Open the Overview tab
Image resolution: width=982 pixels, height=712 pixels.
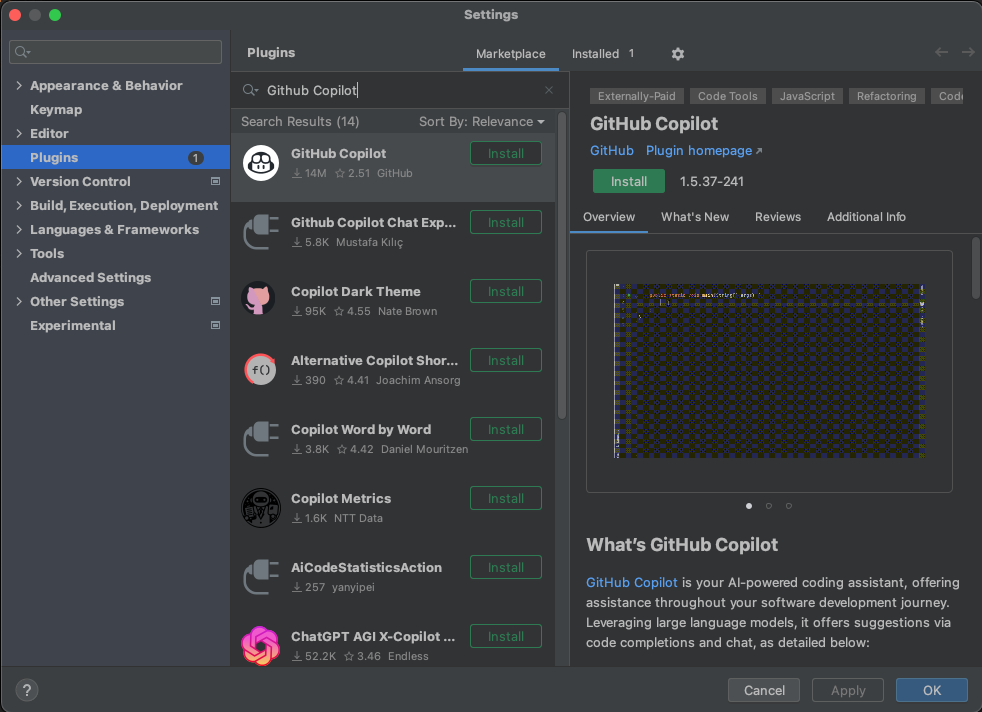click(609, 217)
